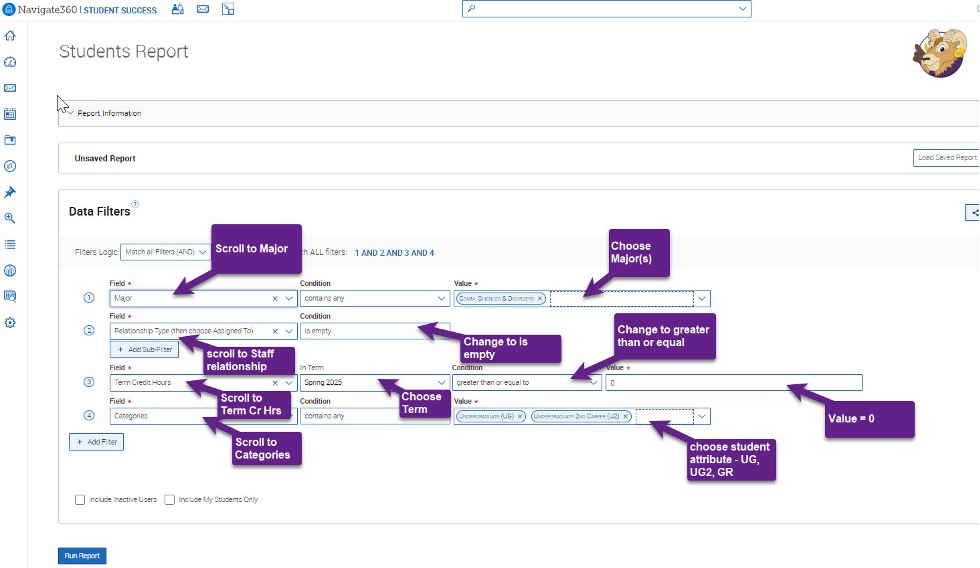Open the magnifier Advanced Search sidebar icon

click(x=10, y=218)
